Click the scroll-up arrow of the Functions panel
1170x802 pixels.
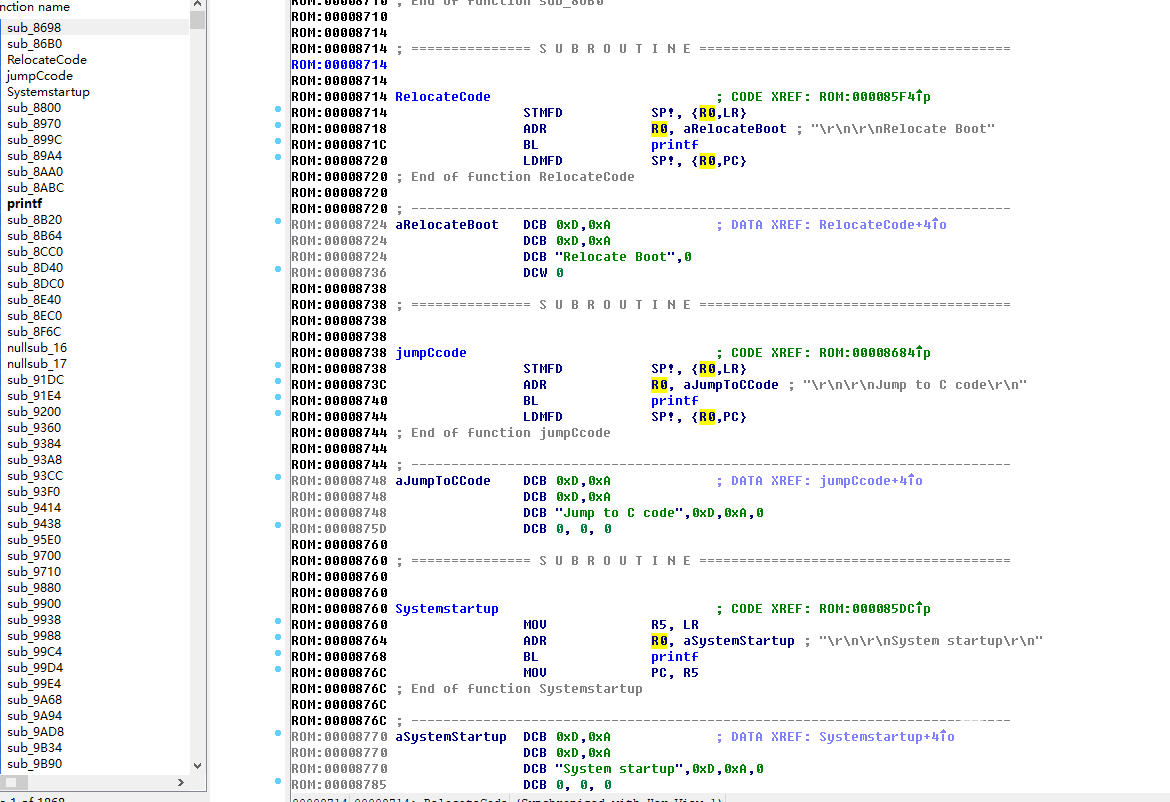coord(197,5)
